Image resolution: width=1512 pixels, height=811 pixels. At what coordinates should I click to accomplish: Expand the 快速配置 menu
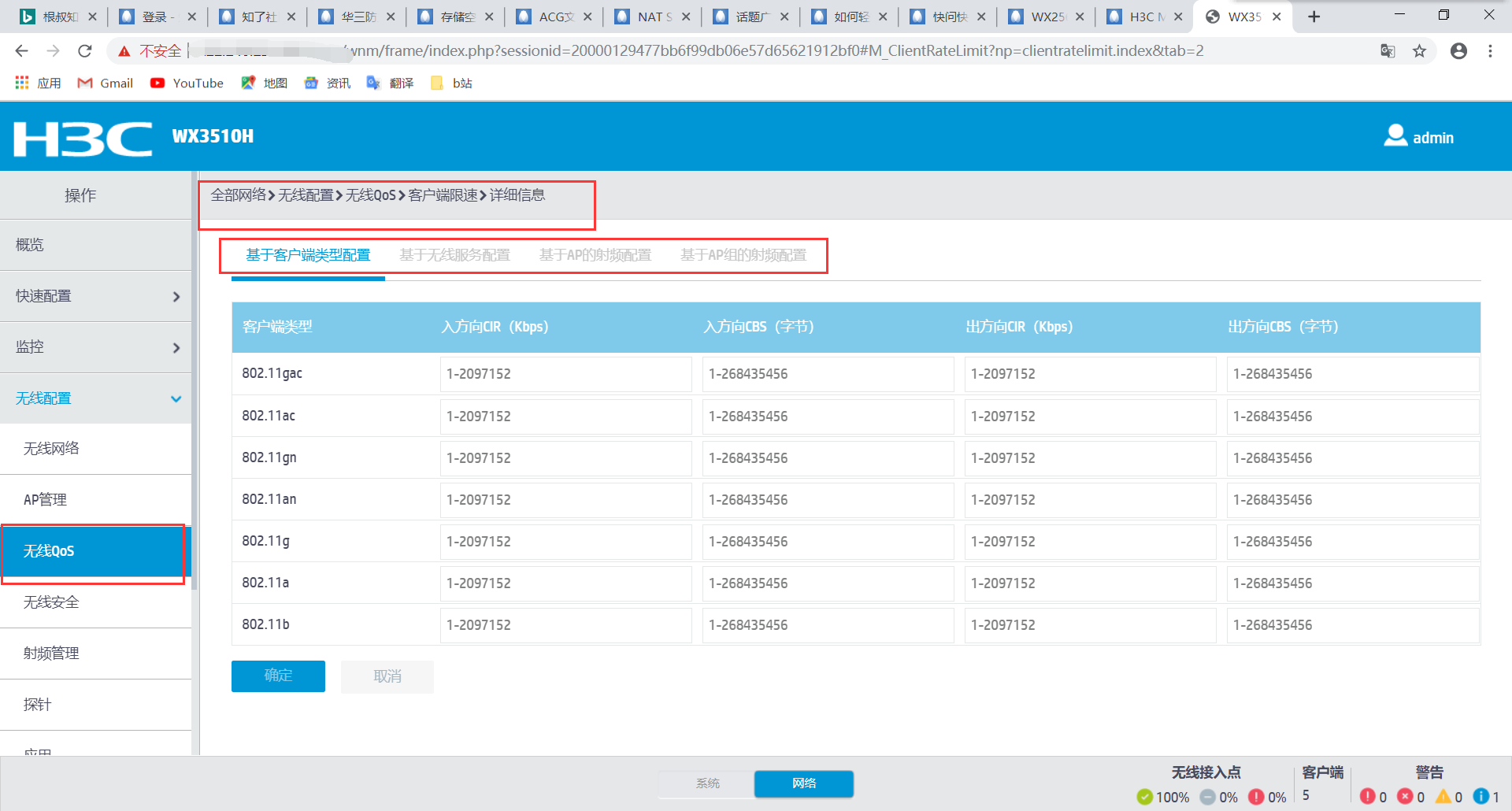click(x=96, y=296)
